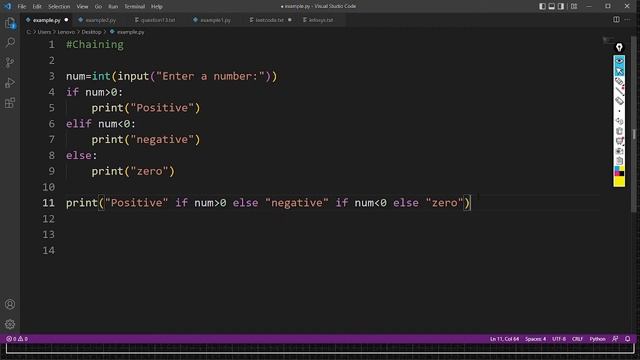Click the screenshot camera icon in annotation toolbar

[619, 151]
